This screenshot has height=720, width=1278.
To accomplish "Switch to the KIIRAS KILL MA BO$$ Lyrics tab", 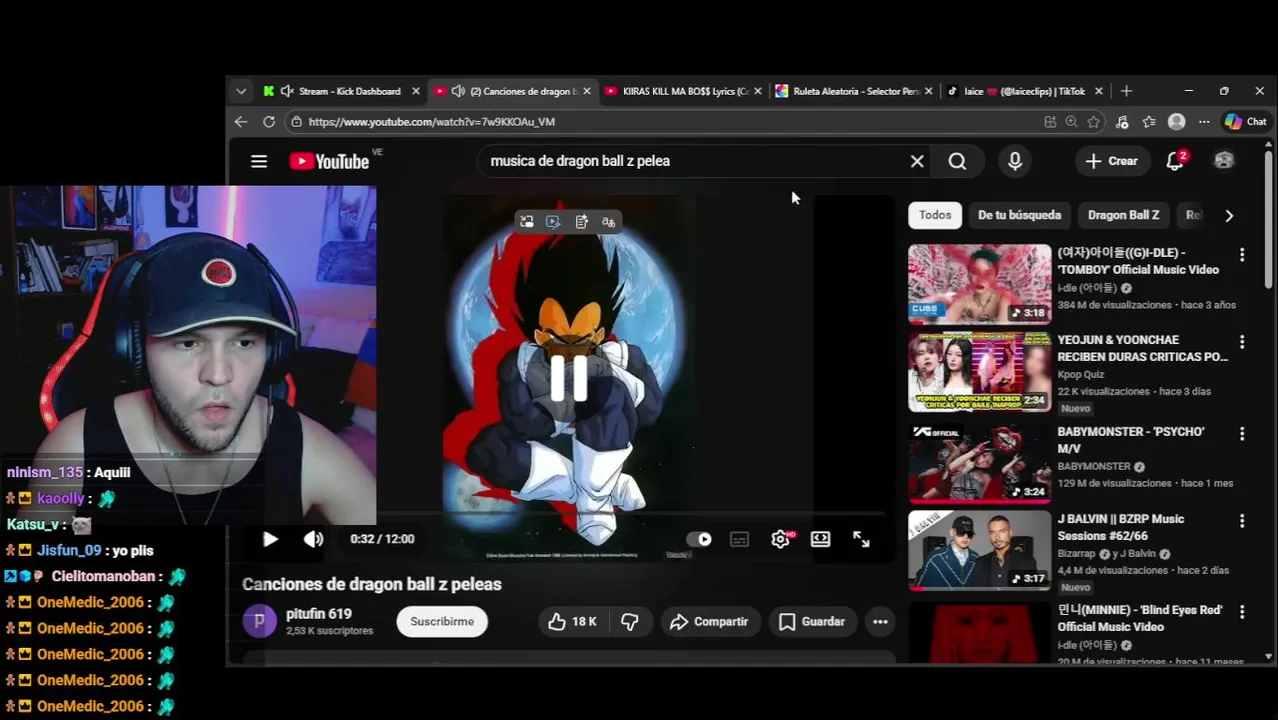I will point(685,91).
